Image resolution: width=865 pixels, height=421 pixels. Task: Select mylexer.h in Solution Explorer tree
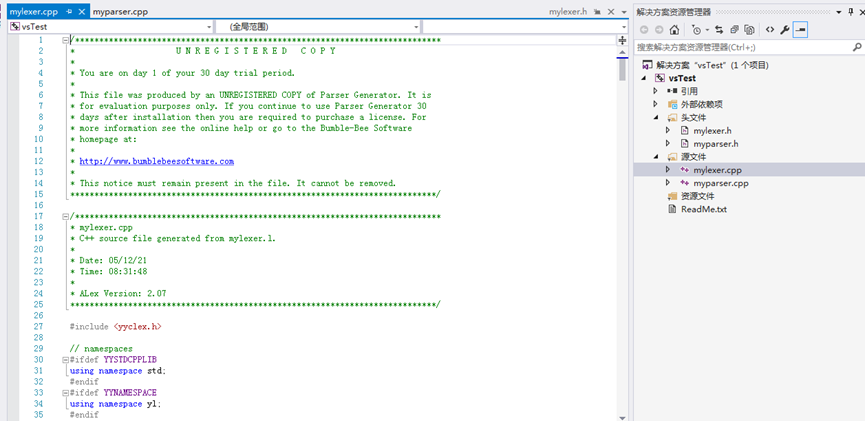[x=712, y=131]
